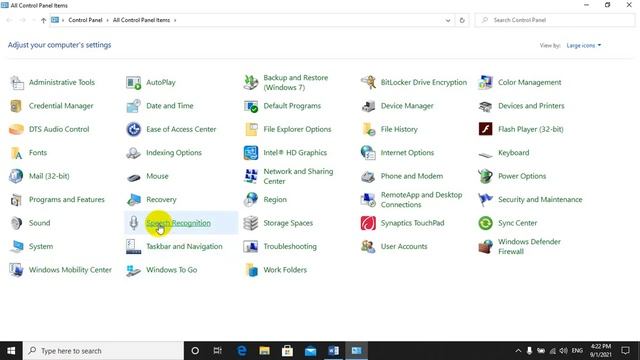This screenshot has width=640, height=360.
Task: Open Storage Spaces icon
Action: pos(251,223)
